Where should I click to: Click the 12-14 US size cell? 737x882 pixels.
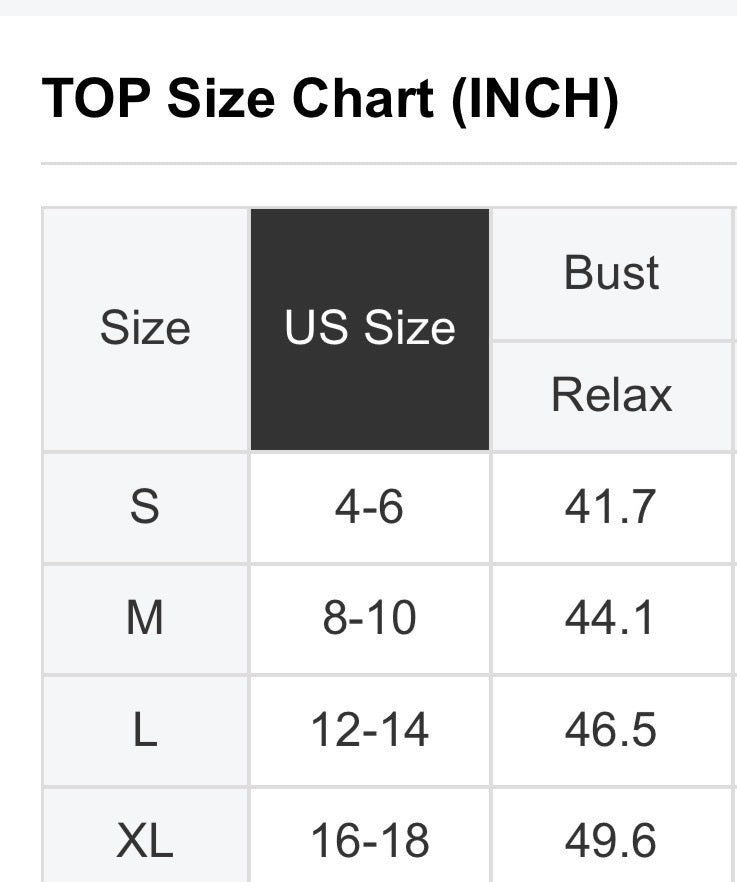369,730
